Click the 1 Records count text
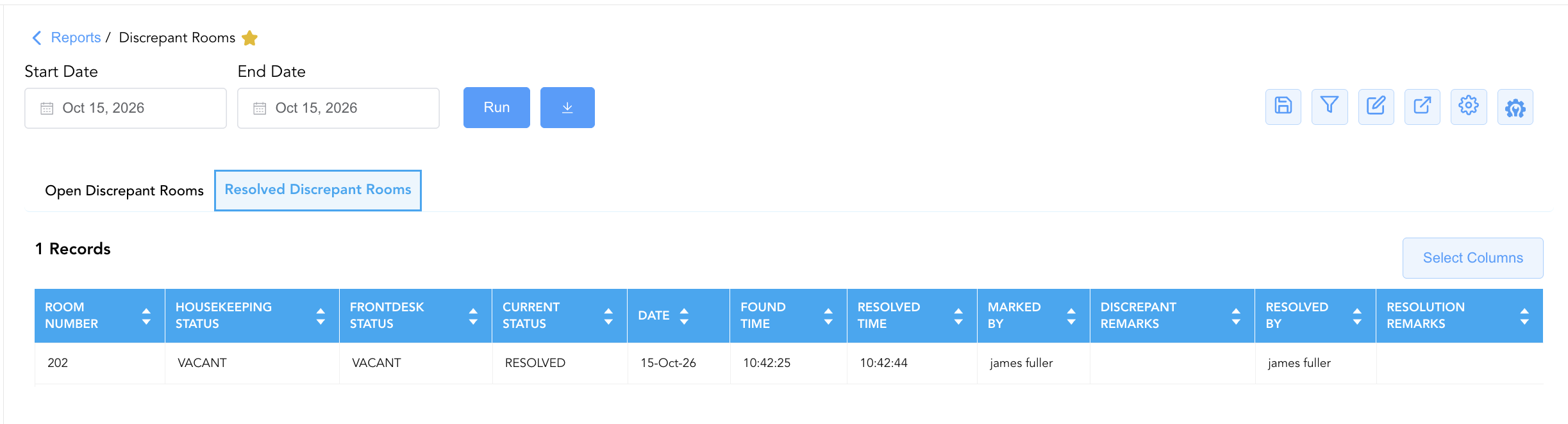This screenshot has width=1568, height=424. coord(73,249)
